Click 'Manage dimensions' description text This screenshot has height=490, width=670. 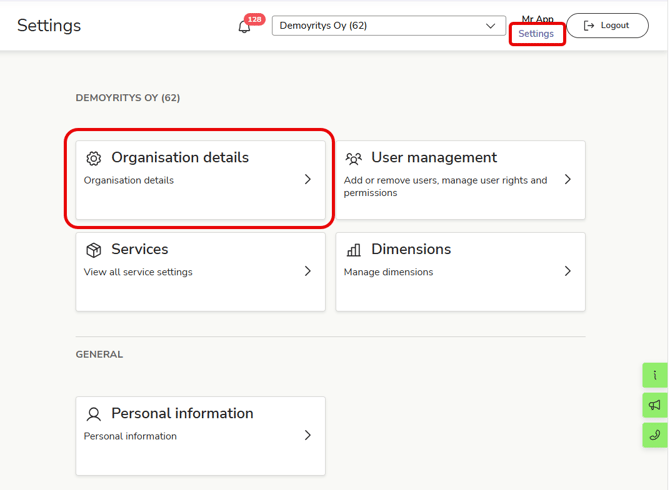pos(388,272)
